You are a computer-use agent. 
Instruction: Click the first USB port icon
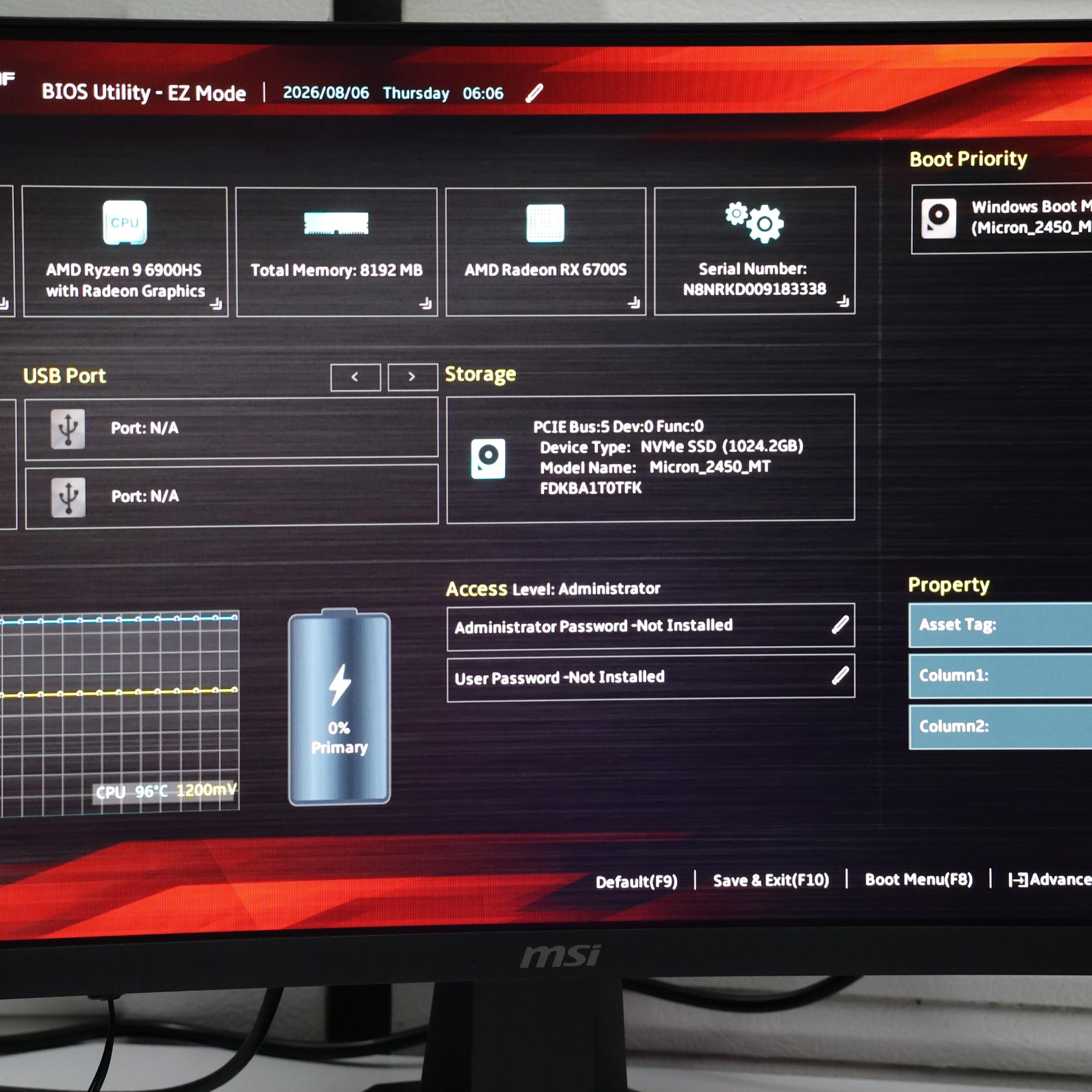(x=68, y=429)
